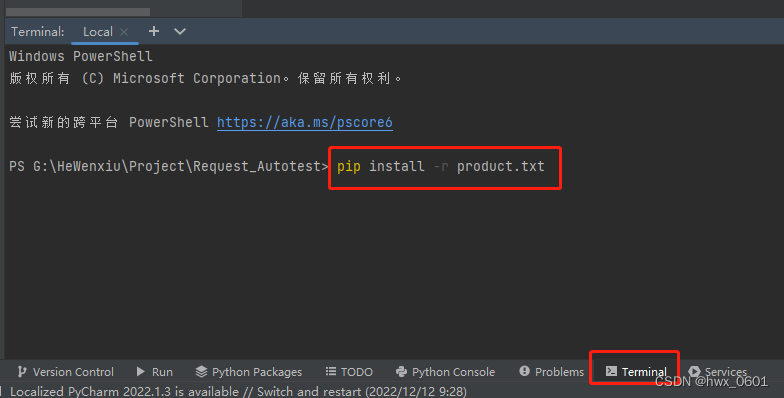Open the Python Console tool window
The image size is (784, 398).
click(446, 372)
